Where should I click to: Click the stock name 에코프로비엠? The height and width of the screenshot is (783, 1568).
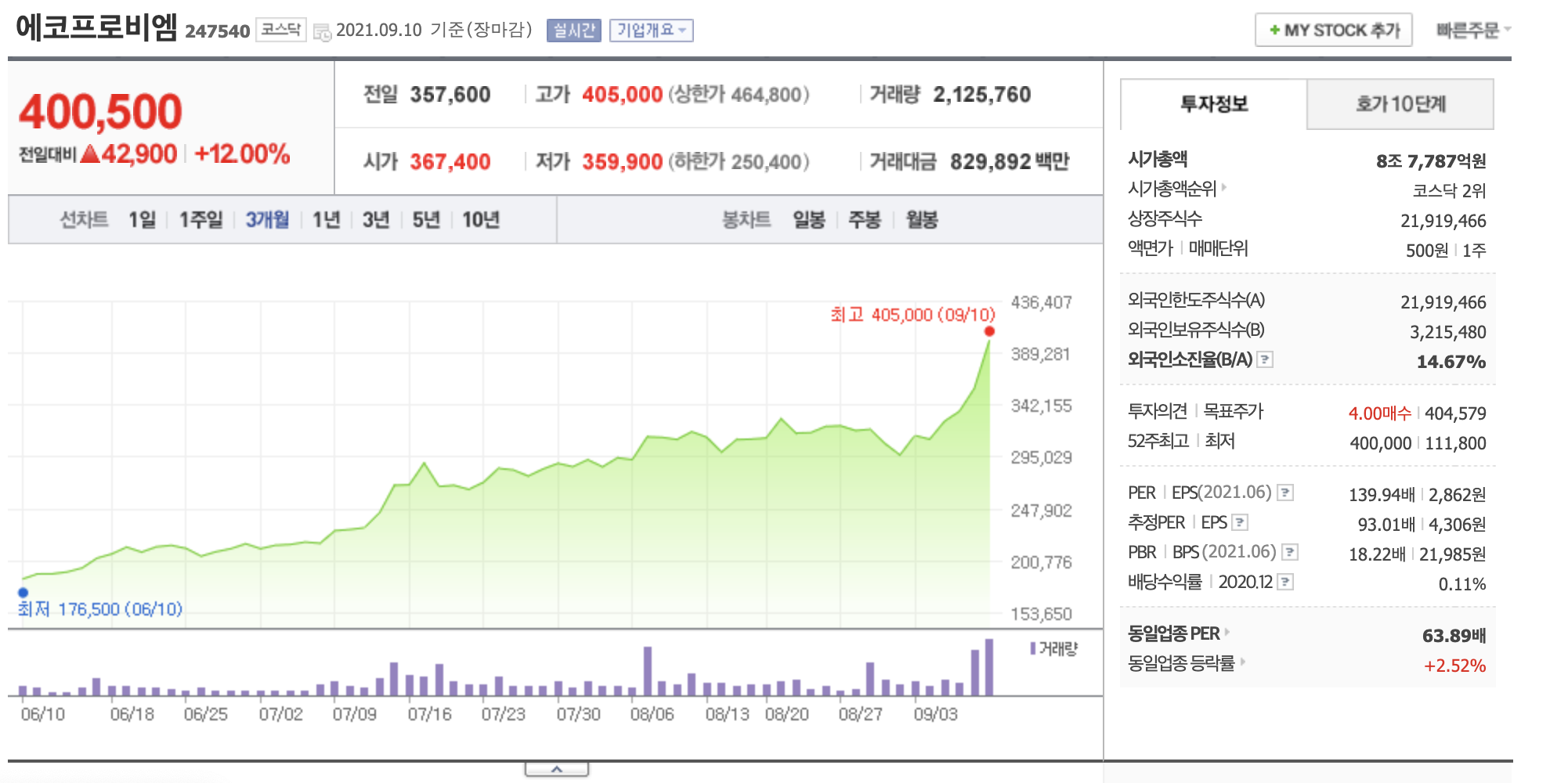(96, 27)
